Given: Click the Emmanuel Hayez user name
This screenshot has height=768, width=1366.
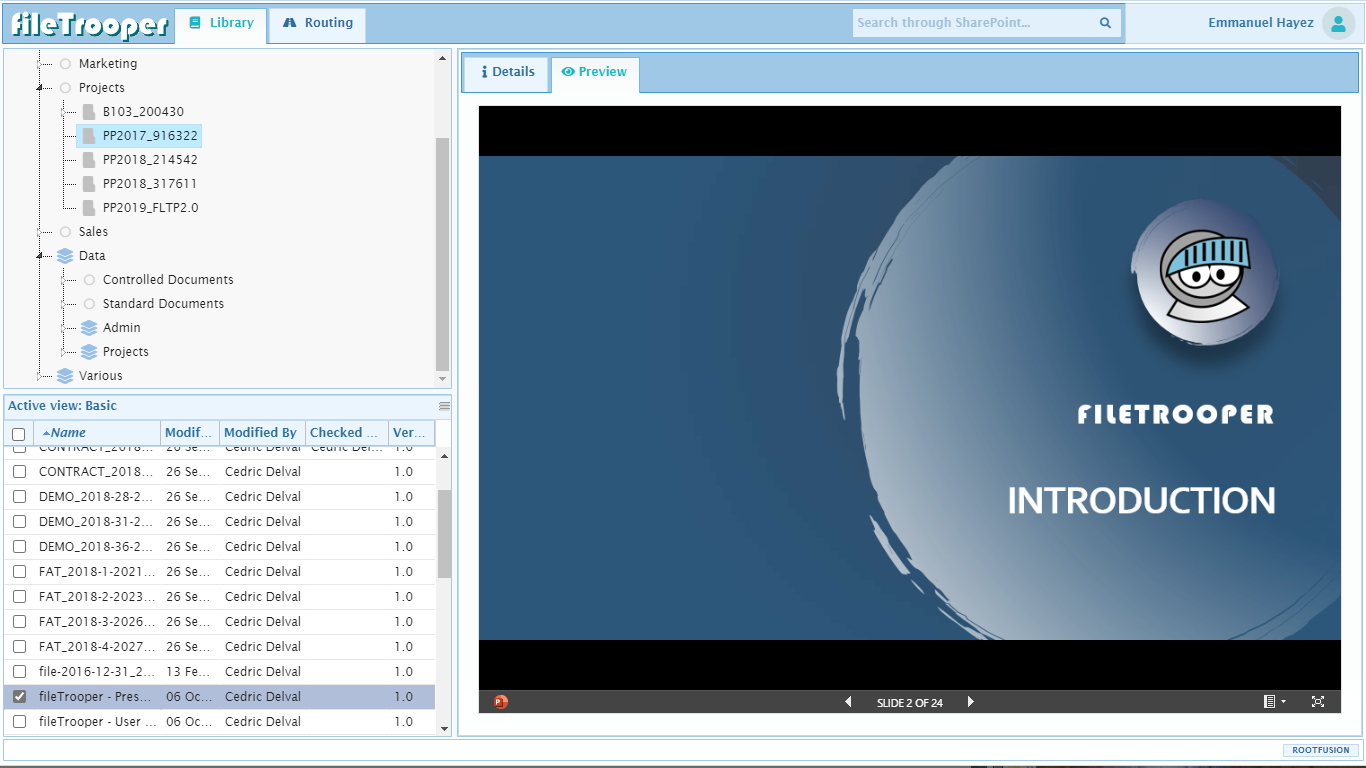Looking at the screenshot, I should pyautogui.click(x=1261, y=23).
